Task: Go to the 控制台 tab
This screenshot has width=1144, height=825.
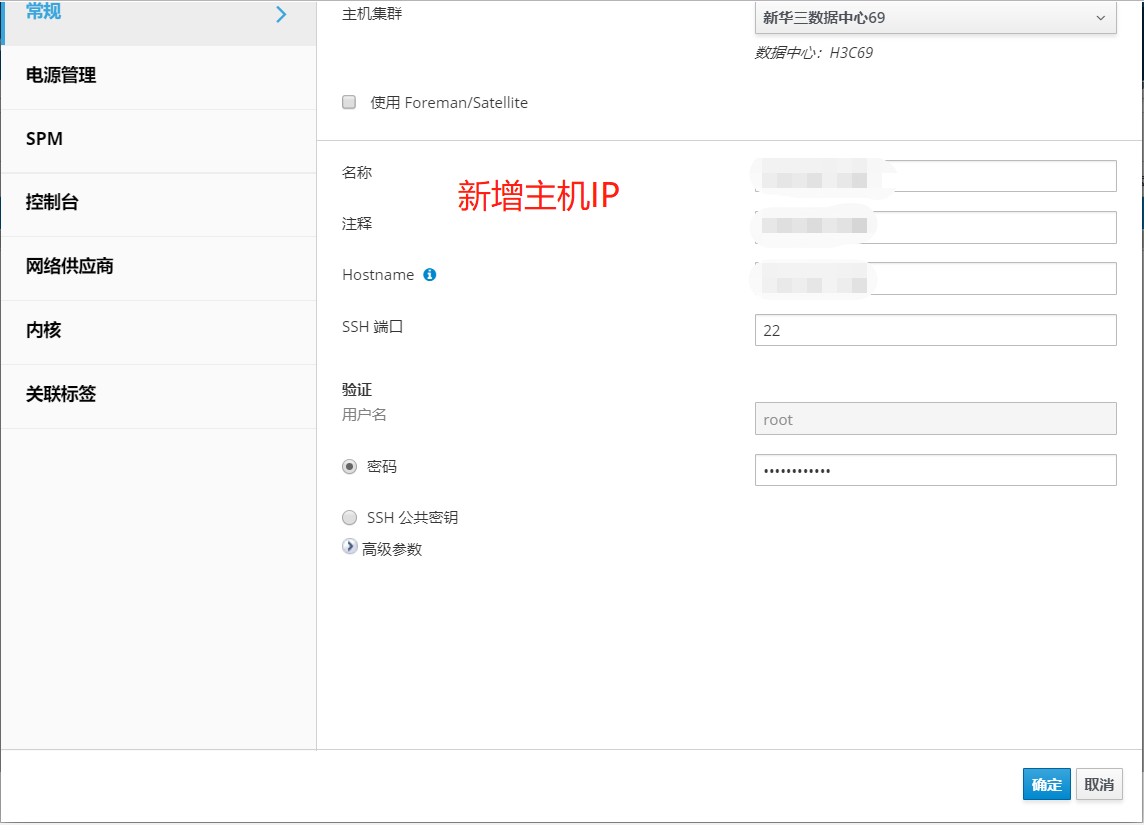Action: point(52,203)
